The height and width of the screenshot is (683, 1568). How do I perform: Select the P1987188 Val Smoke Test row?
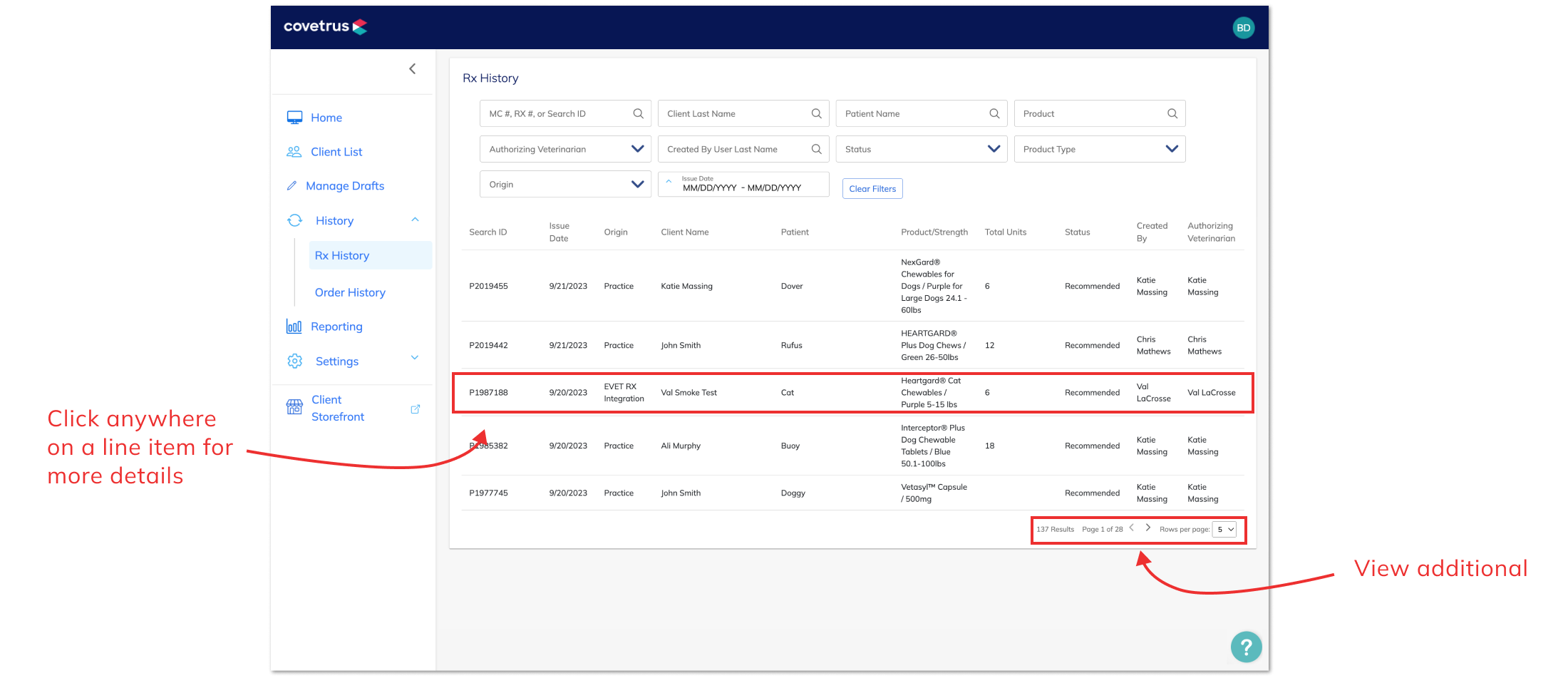coord(852,393)
